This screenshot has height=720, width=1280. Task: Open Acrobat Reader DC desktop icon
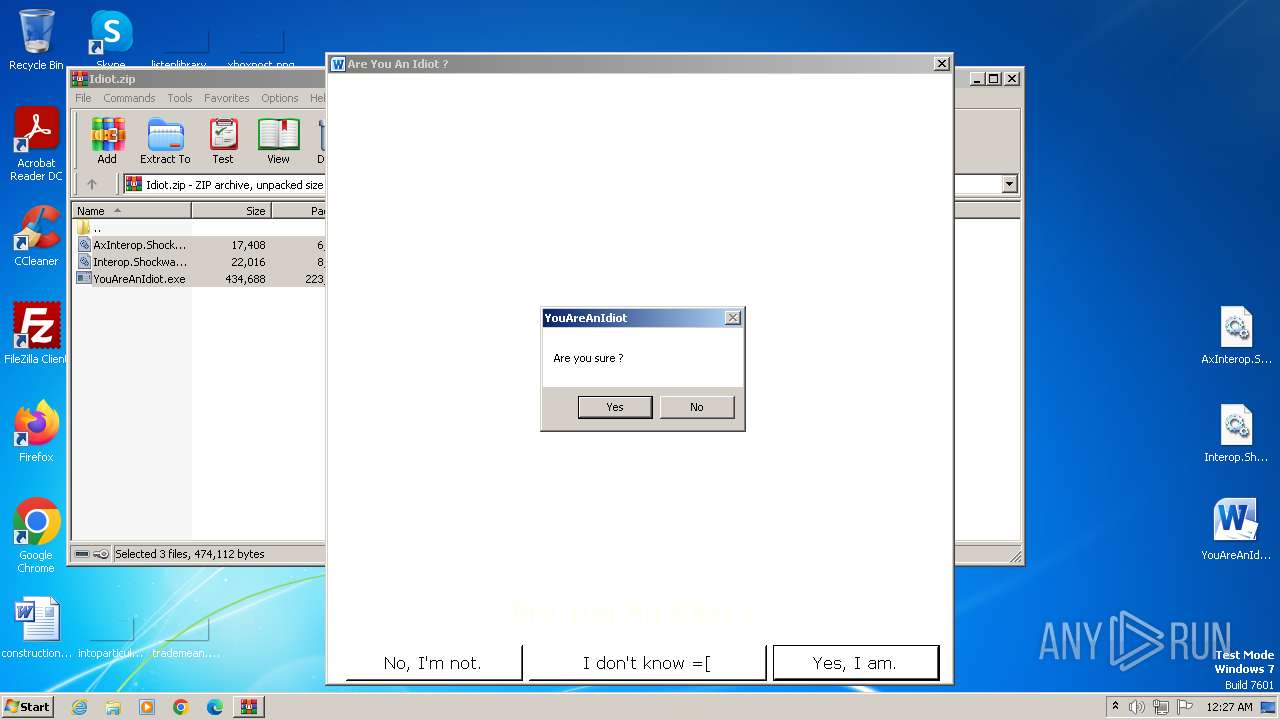coord(36,145)
